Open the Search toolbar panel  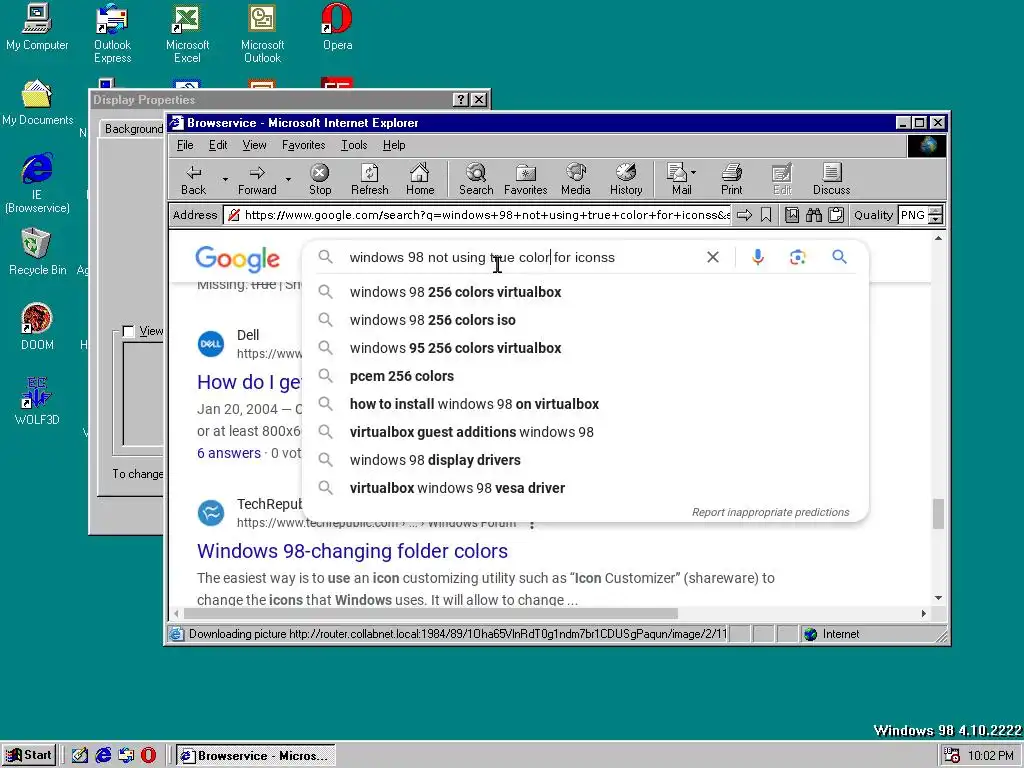(x=476, y=180)
